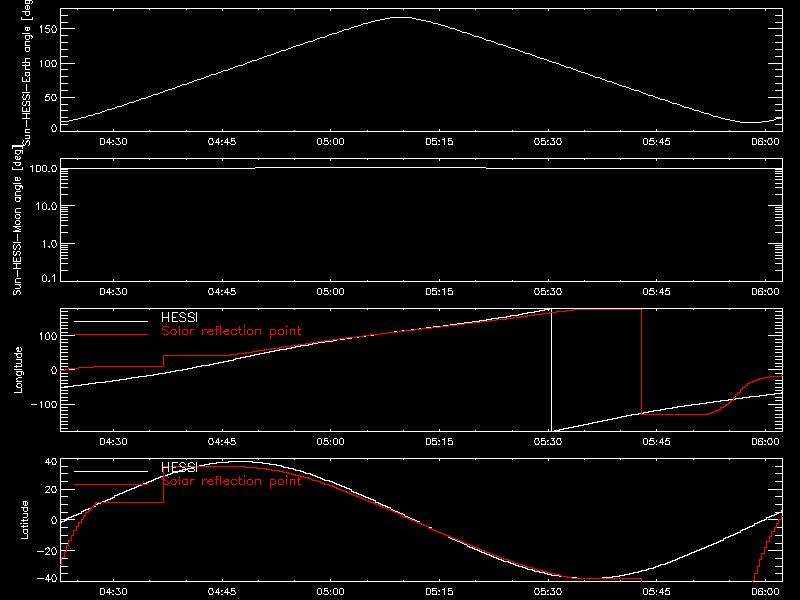Select the Latitude axis title
This screenshot has width=800, height=600.
click(24, 519)
